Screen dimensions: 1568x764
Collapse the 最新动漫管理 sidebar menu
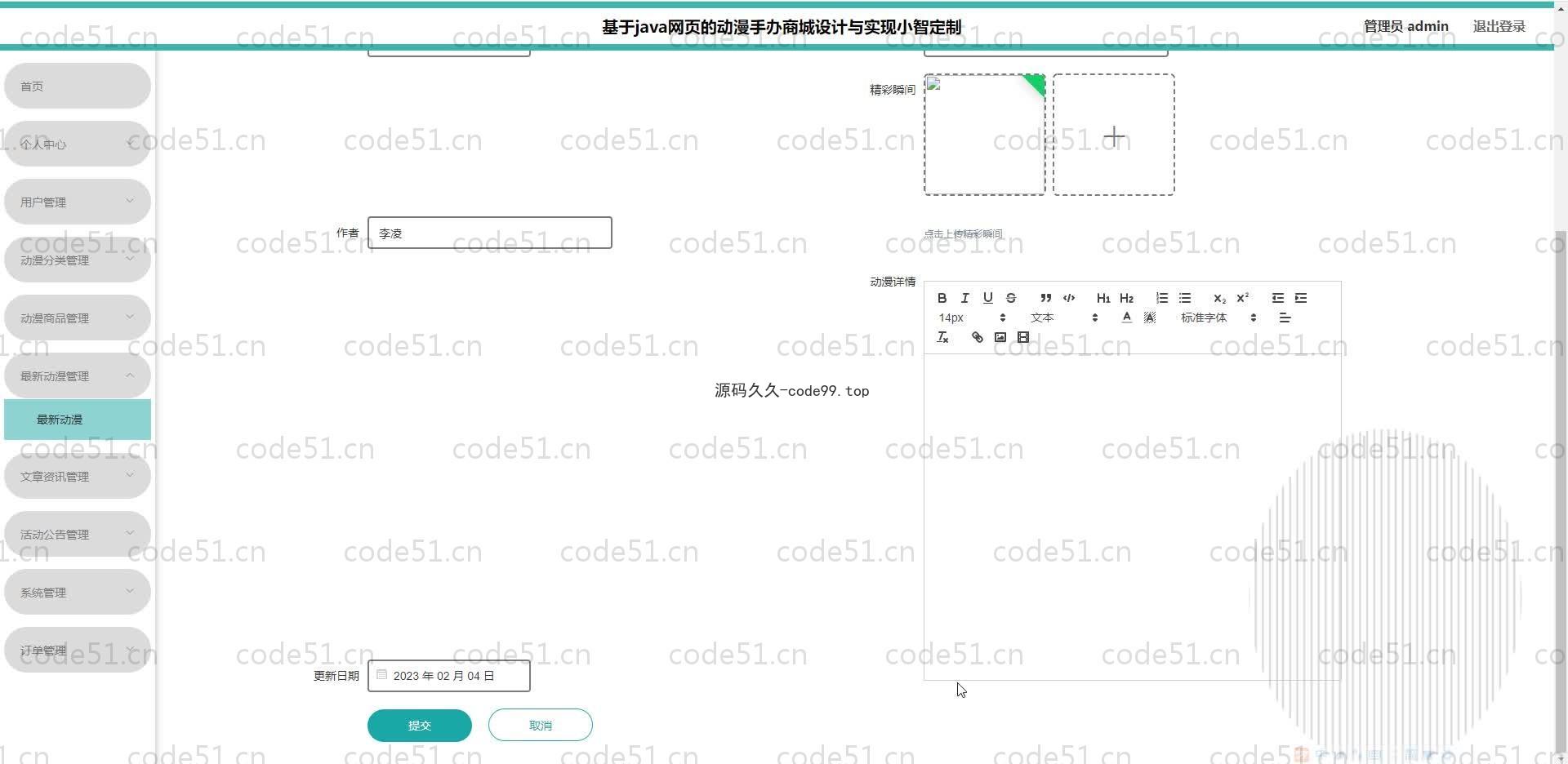[78, 375]
